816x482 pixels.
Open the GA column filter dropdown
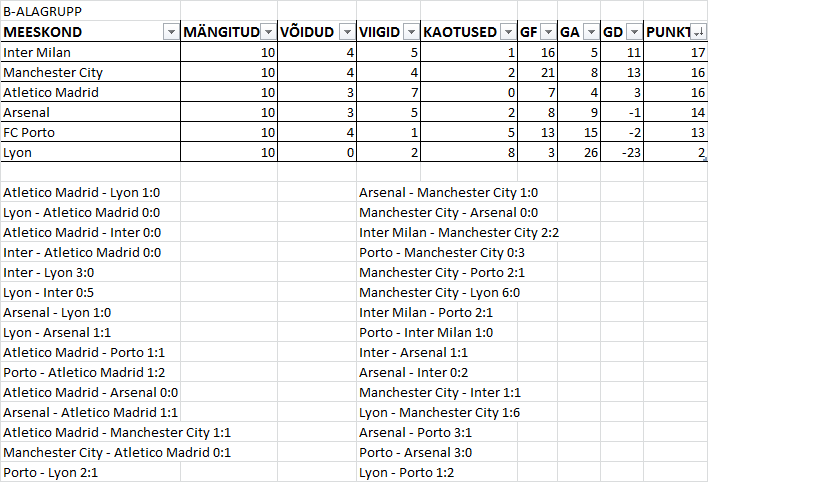[591, 32]
